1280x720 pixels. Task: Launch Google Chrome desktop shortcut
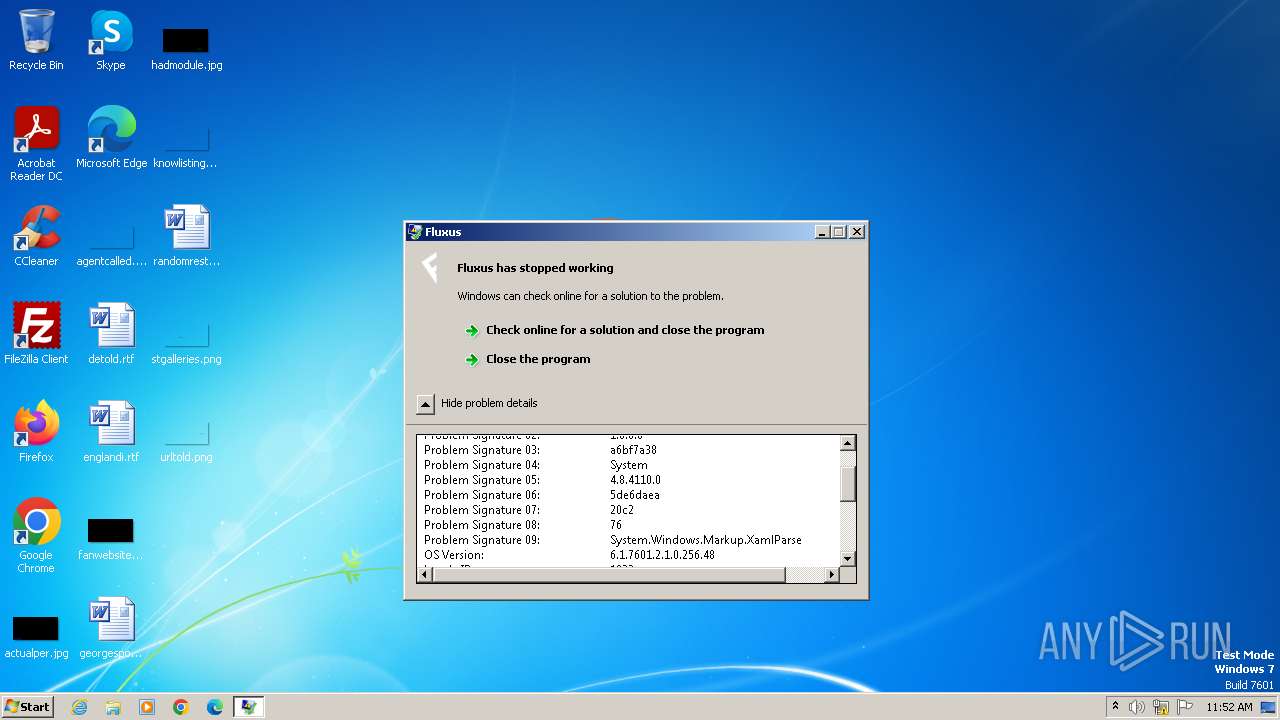pos(36,535)
